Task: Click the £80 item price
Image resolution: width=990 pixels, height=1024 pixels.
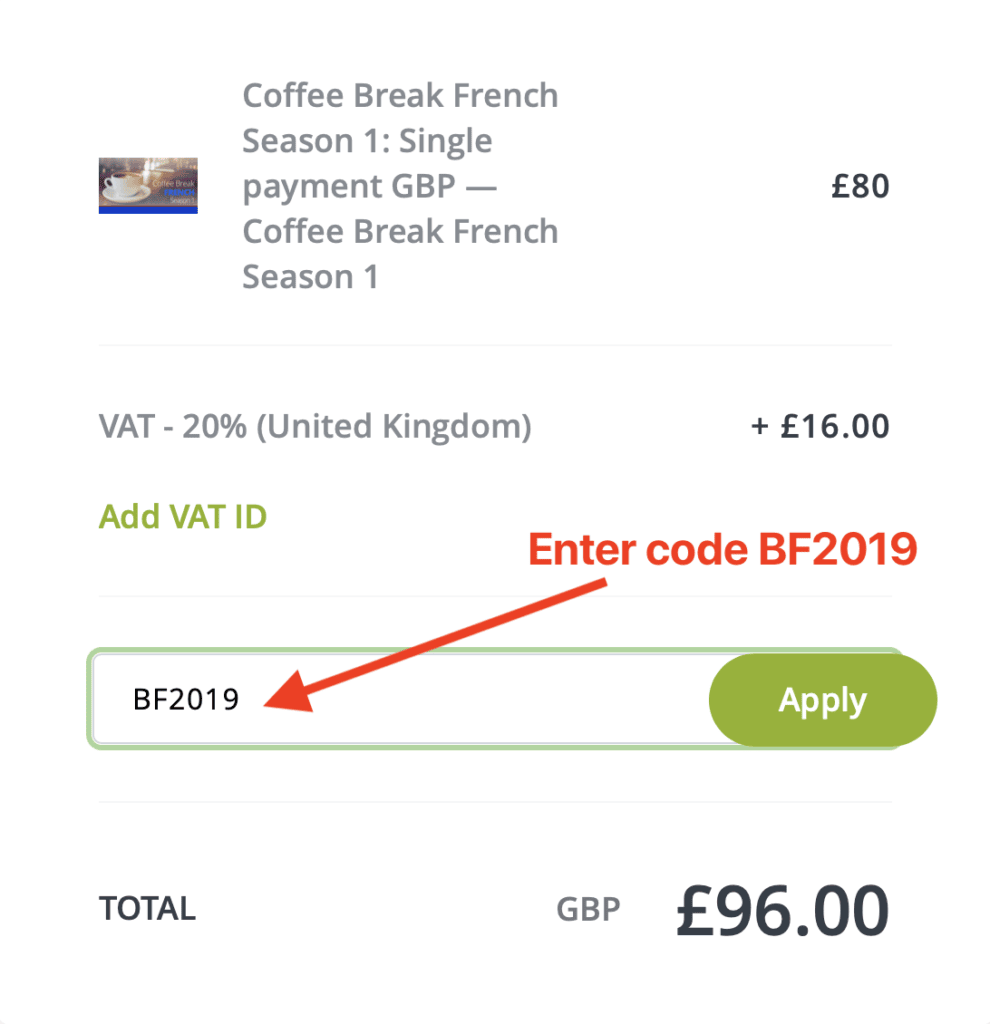Action: coord(859,186)
